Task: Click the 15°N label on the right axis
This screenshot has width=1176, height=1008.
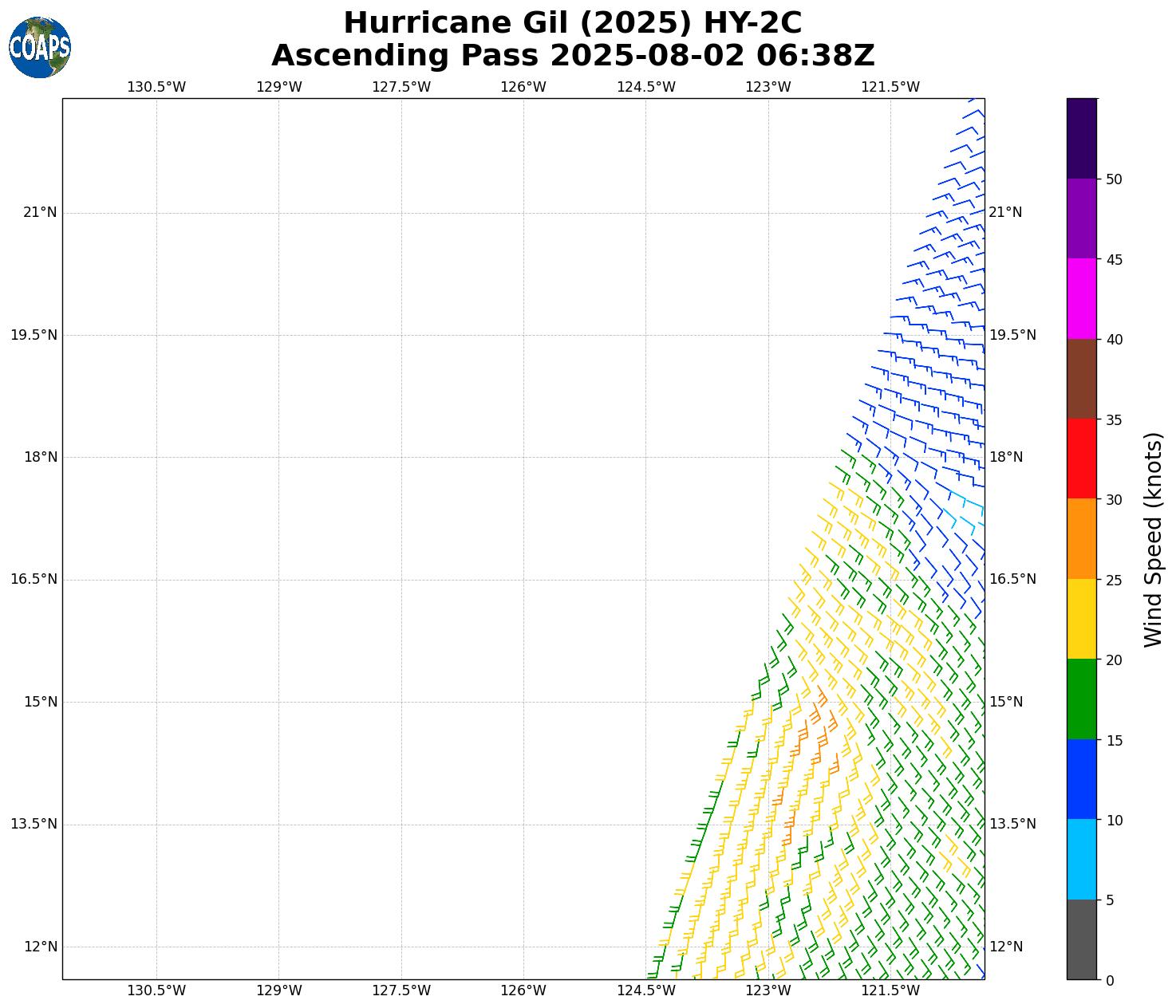Action: pyautogui.click(x=1005, y=702)
